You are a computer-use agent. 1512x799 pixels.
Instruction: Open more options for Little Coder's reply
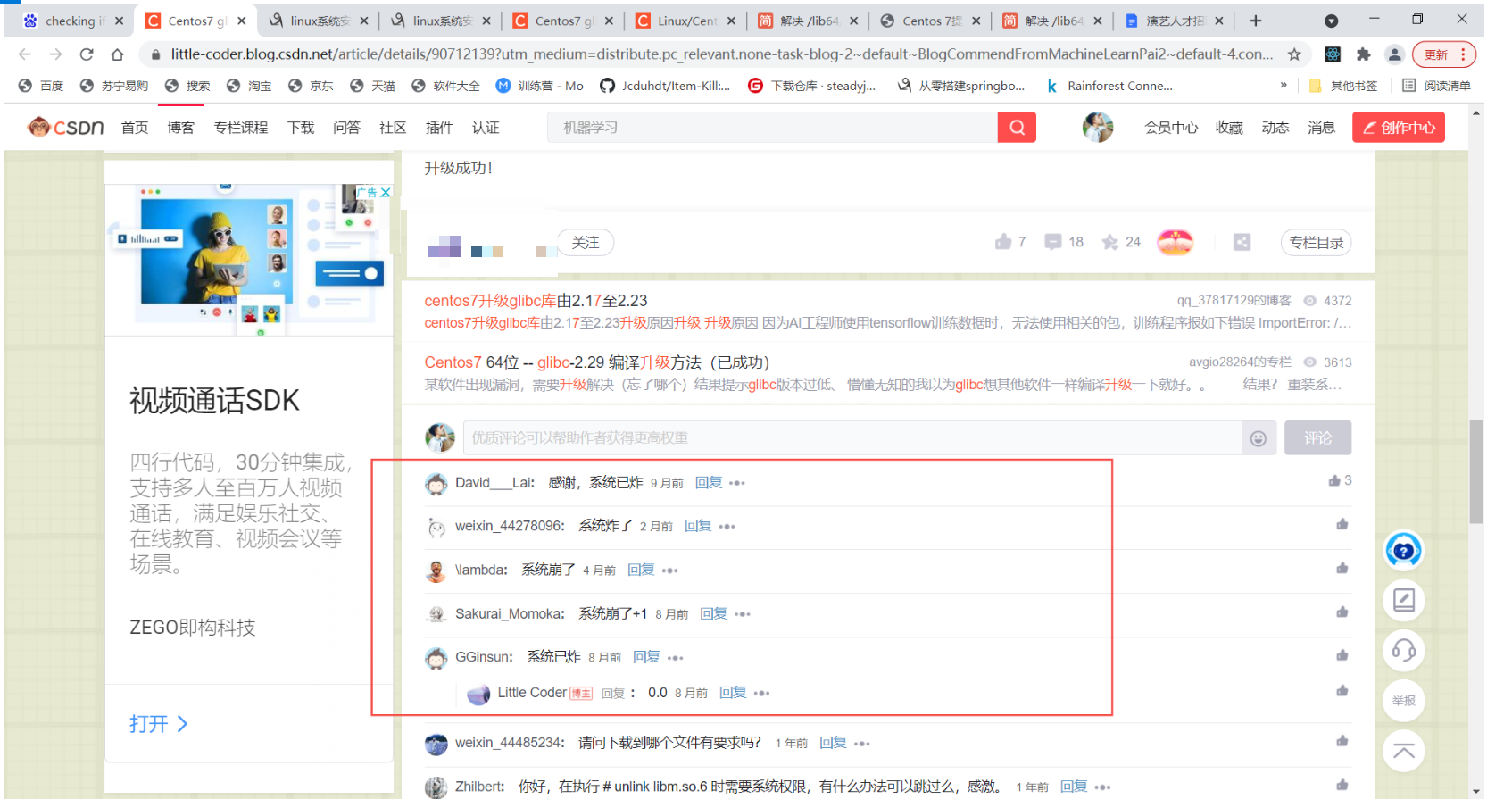tap(760, 694)
